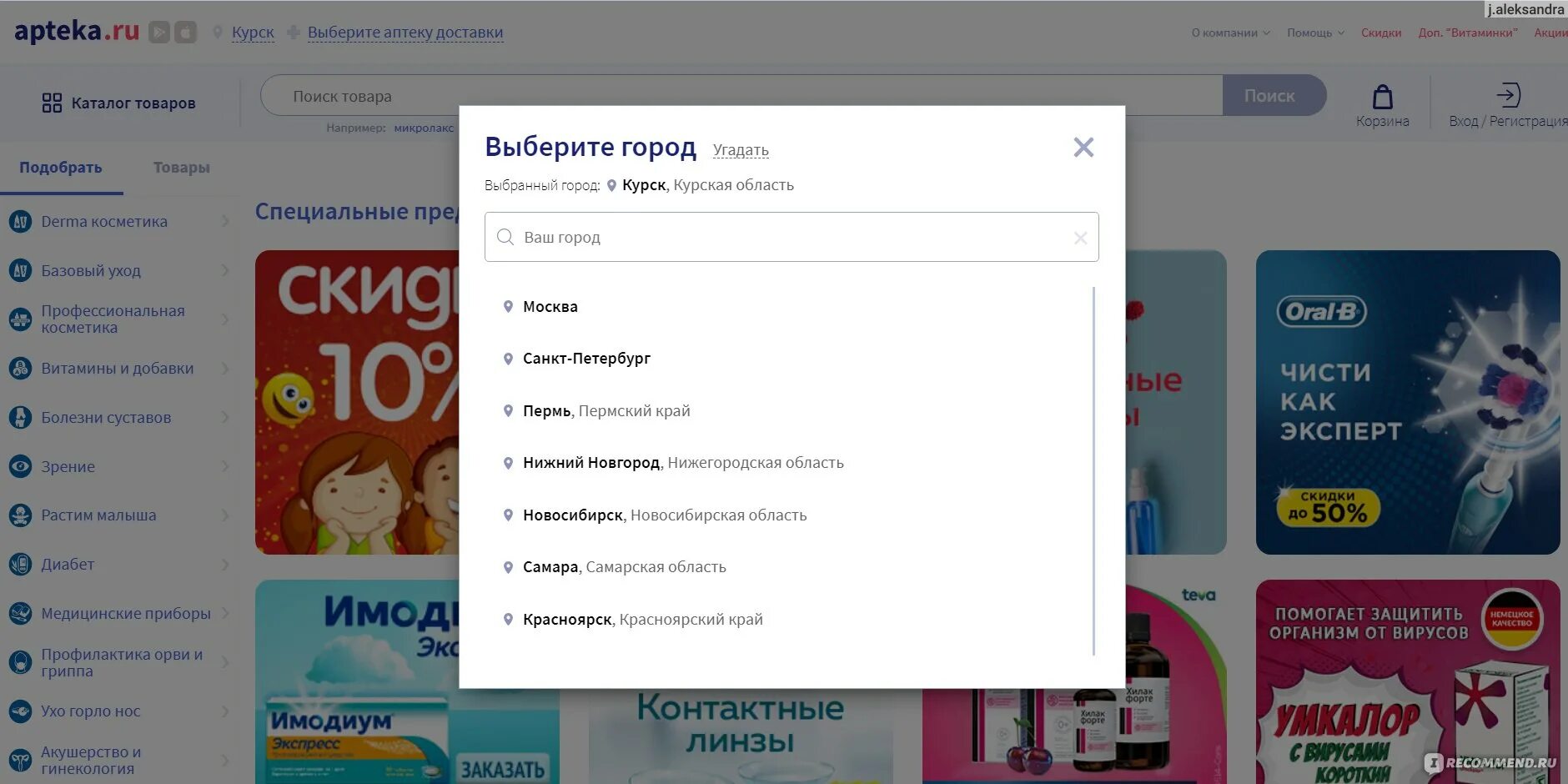The width and height of the screenshot is (1568, 784).
Task: Click Профилактика орви и гриппа icon
Action: 20,662
